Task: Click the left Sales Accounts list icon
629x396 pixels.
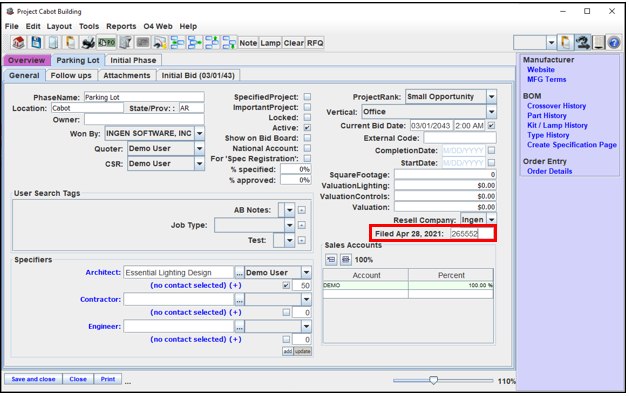Action: coord(331,260)
